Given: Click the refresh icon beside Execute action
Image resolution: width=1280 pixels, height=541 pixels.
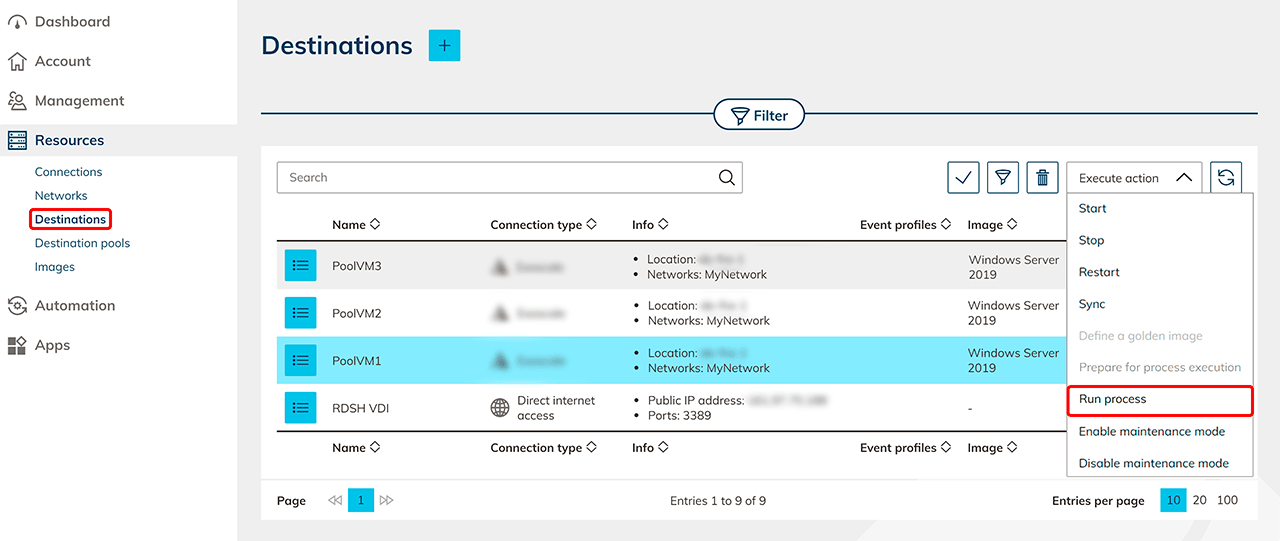Looking at the screenshot, I should (x=1225, y=178).
